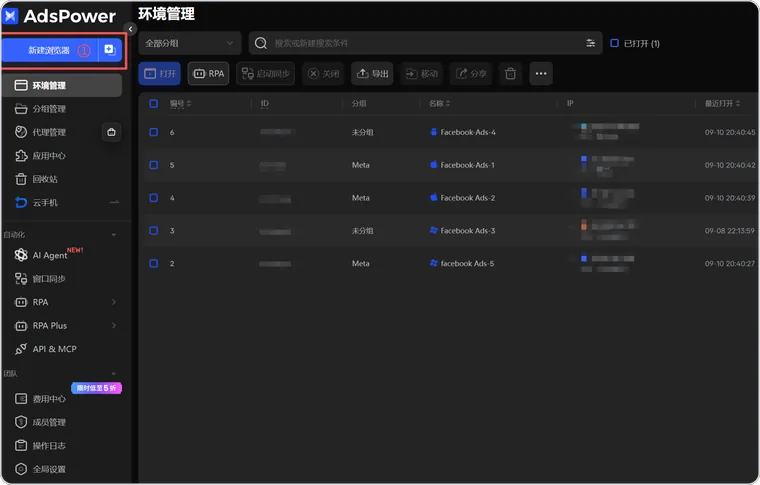Expand the RPA submenu chevron
The height and width of the screenshot is (485, 760).
click(x=114, y=302)
